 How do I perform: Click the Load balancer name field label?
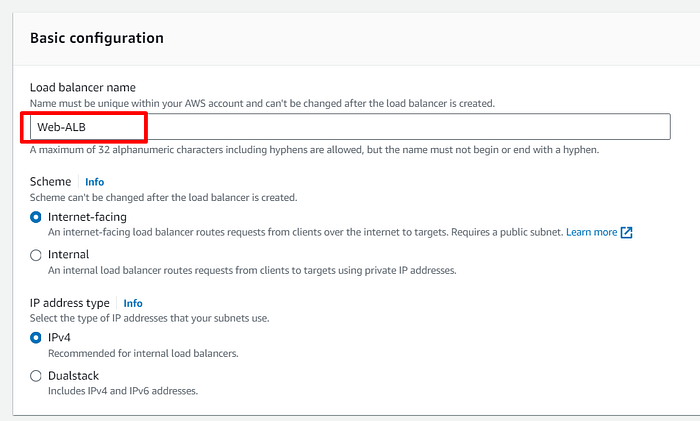tap(83, 88)
